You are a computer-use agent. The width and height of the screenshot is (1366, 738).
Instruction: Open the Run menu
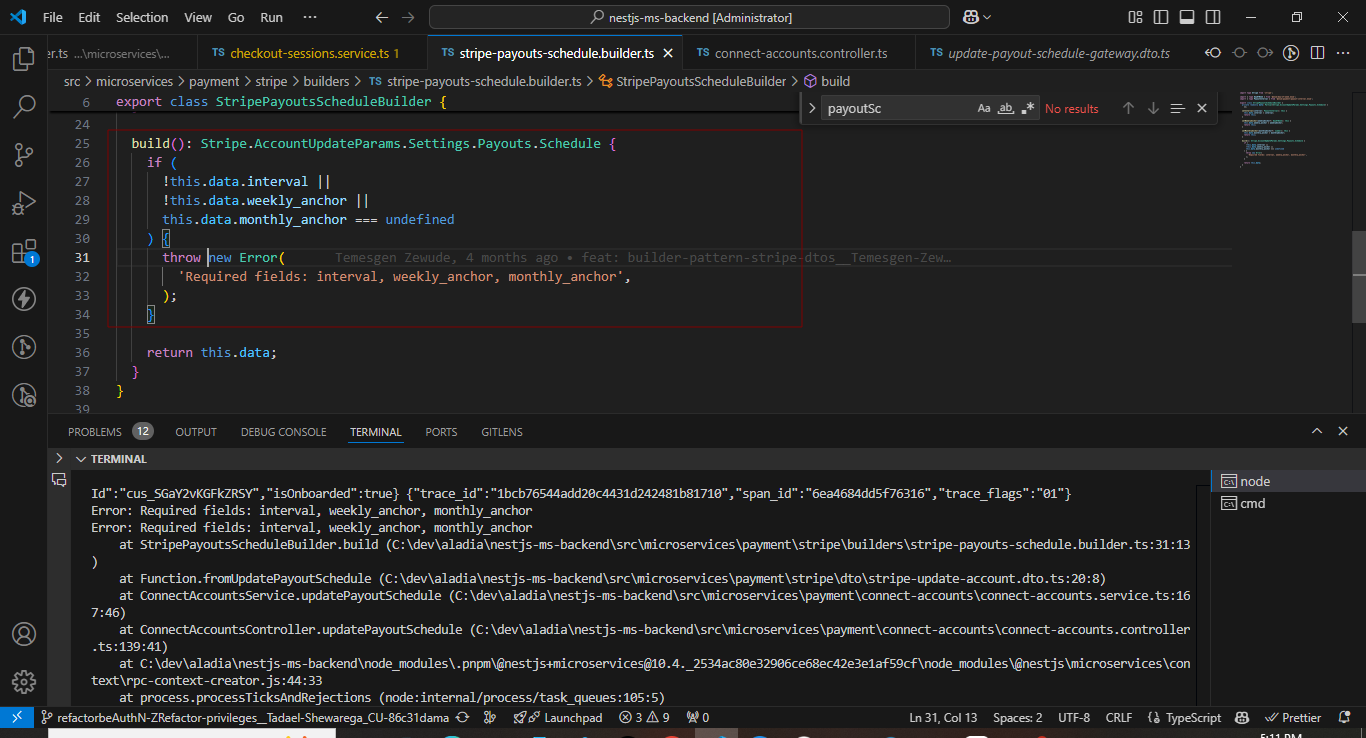(x=271, y=17)
